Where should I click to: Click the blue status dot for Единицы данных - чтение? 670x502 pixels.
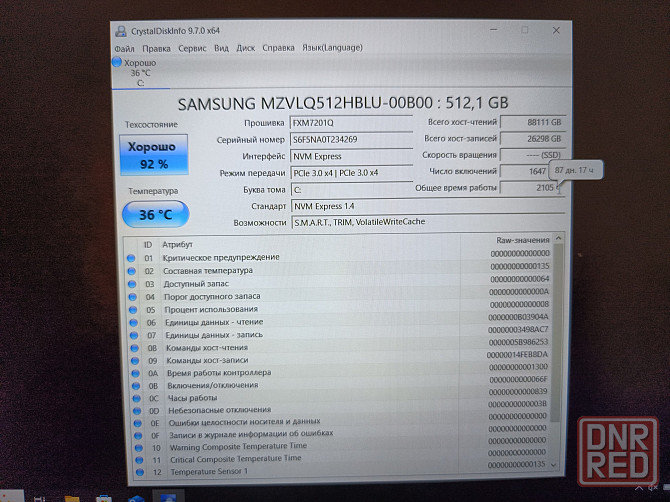(x=133, y=323)
